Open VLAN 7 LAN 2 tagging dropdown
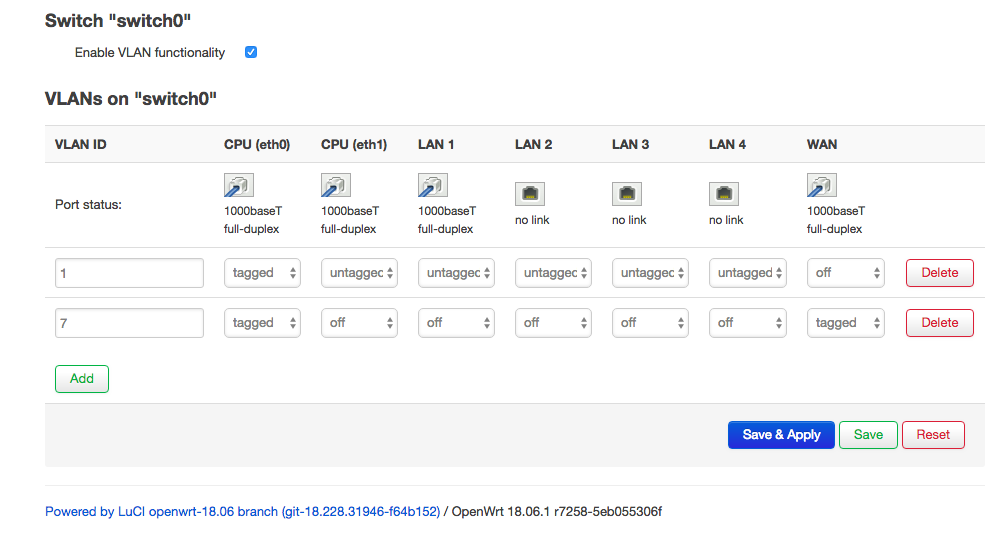 coord(554,323)
